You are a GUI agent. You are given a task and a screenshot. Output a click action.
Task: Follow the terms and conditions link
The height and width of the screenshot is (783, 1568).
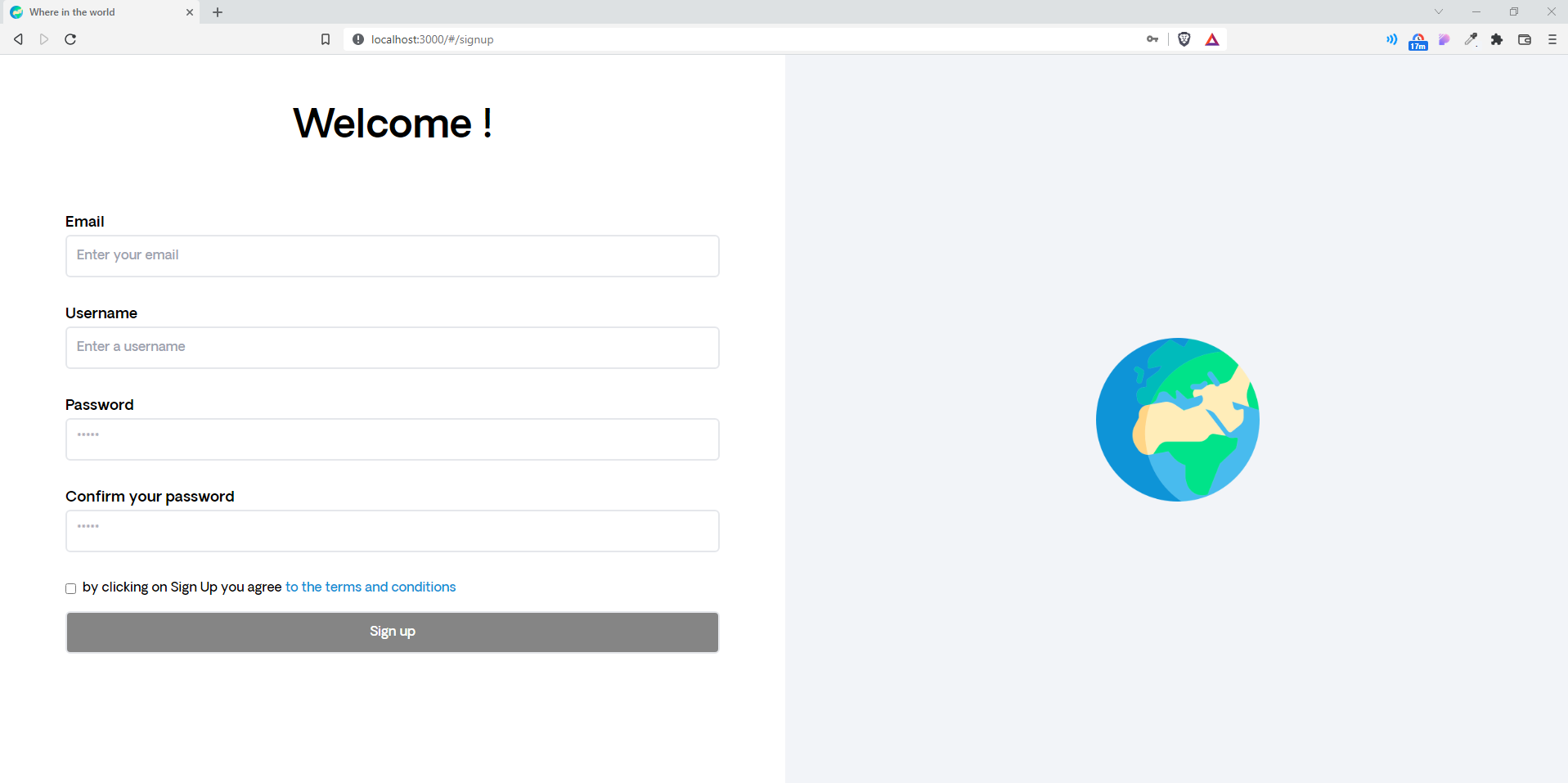click(x=370, y=587)
